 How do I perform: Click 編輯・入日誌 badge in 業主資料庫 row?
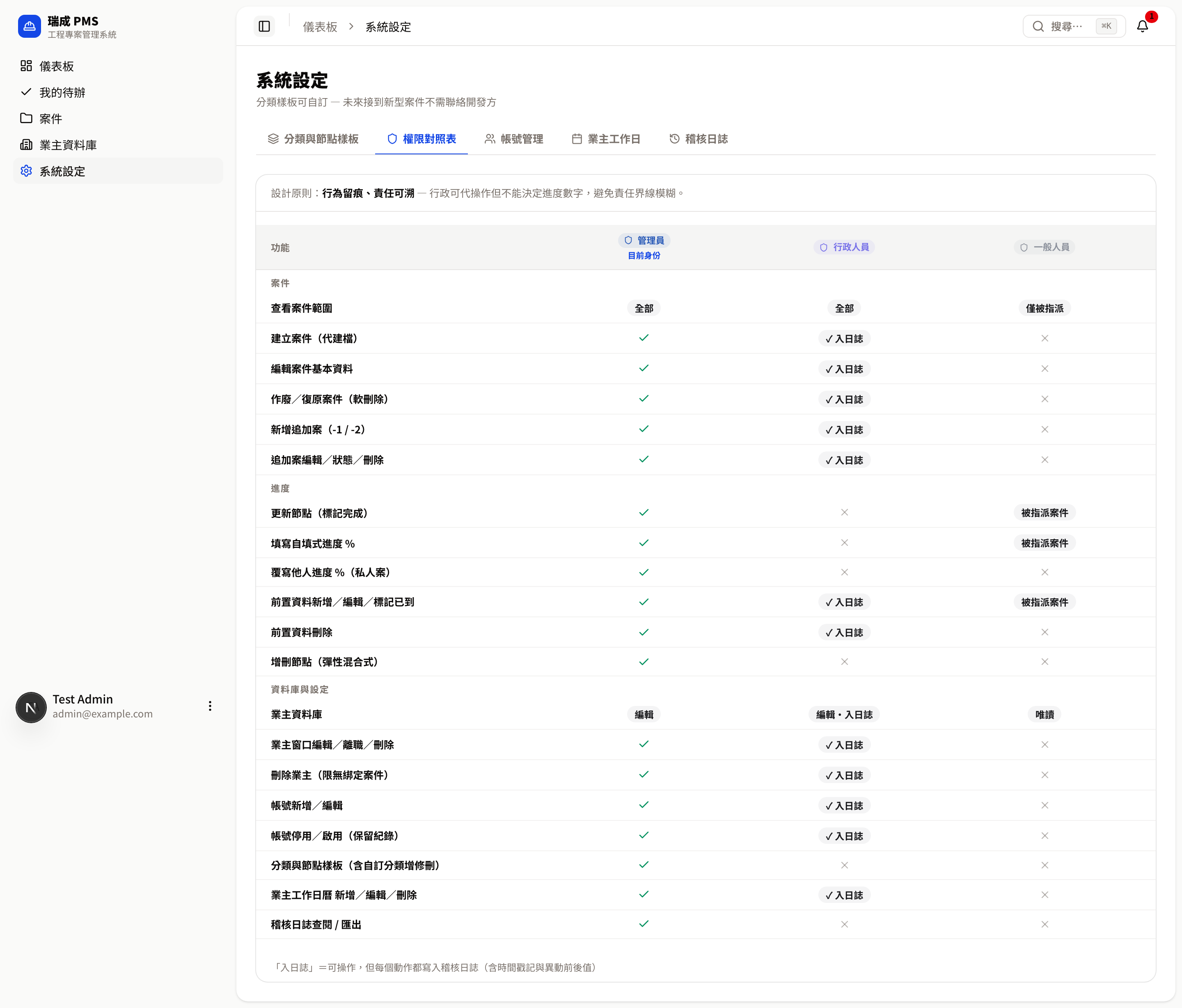pyautogui.click(x=844, y=714)
